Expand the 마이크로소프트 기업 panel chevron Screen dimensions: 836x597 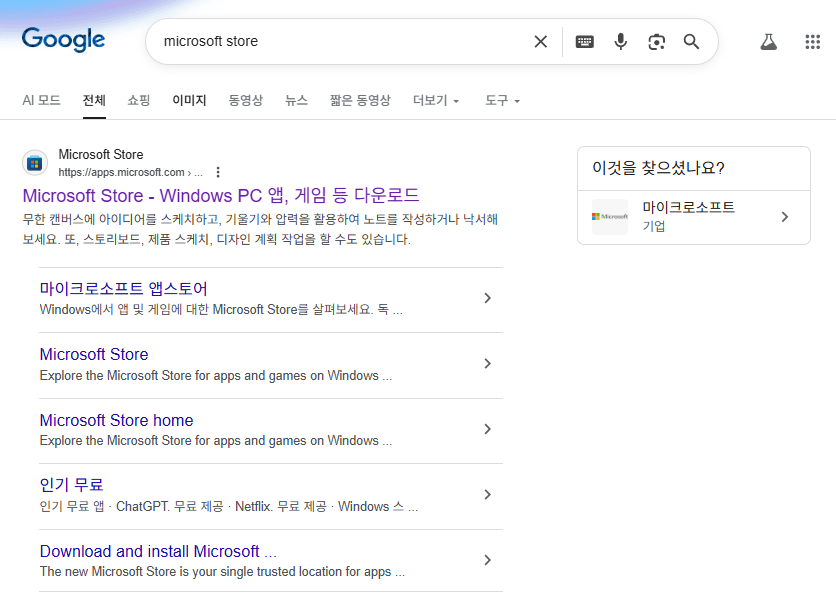pyautogui.click(x=785, y=215)
